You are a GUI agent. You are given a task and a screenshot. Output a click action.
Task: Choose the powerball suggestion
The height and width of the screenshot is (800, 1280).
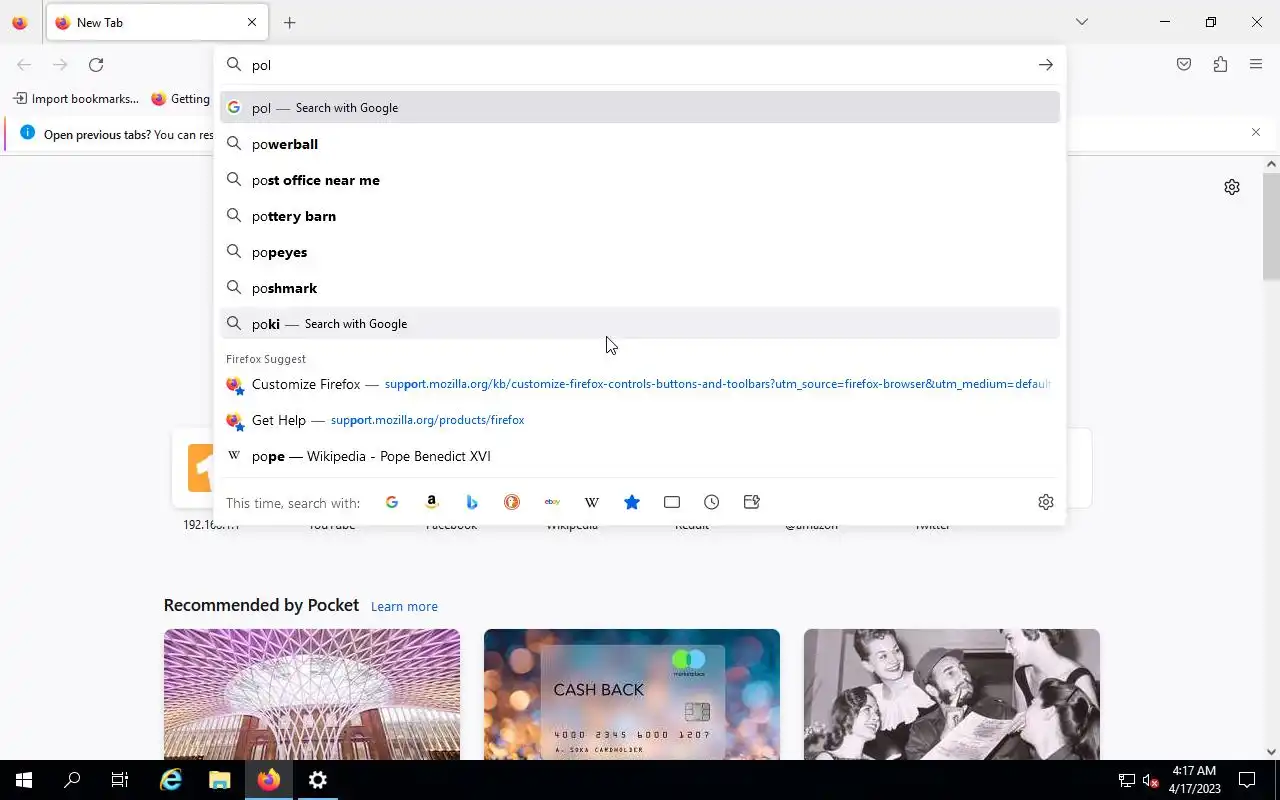point(640,144)
